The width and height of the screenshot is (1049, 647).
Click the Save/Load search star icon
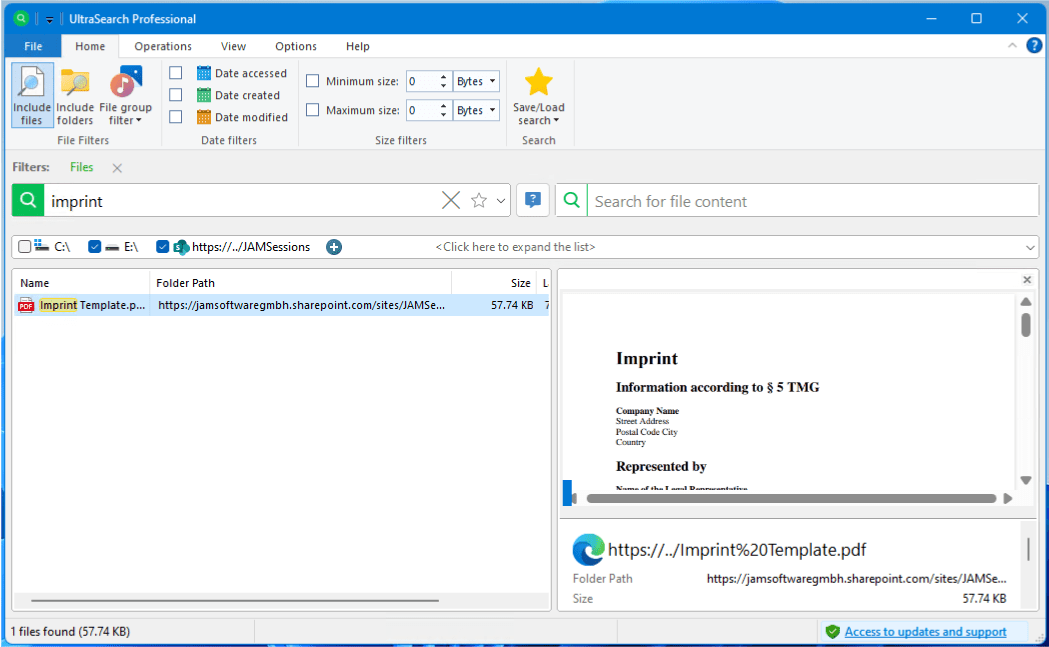point(538,84)
